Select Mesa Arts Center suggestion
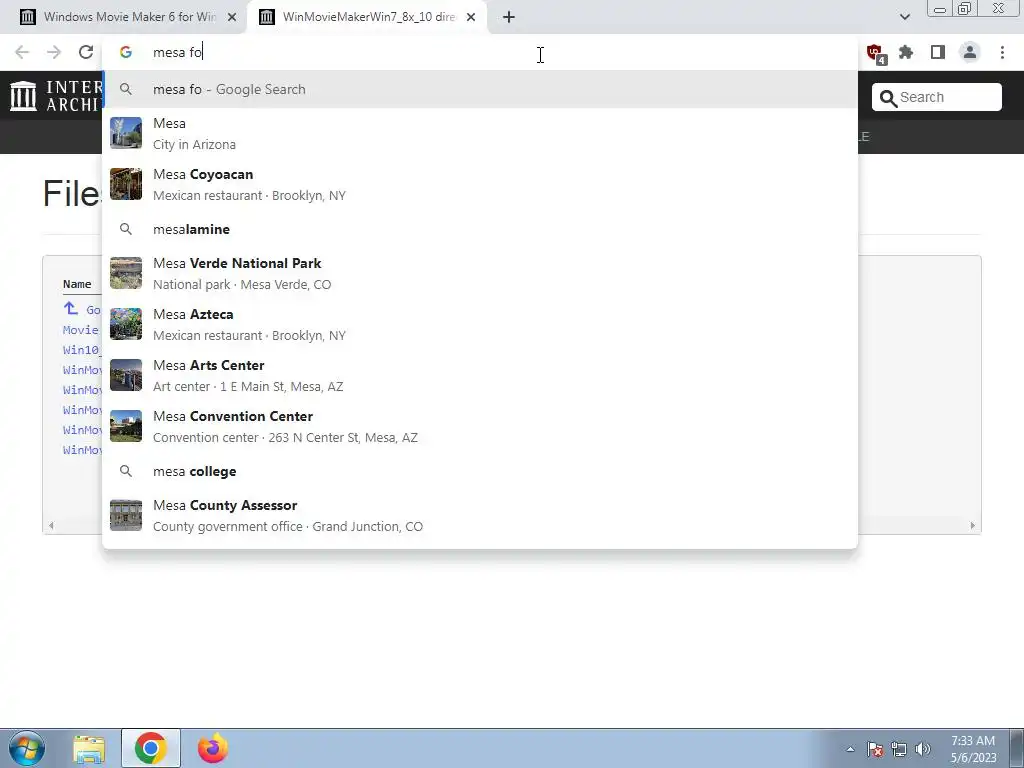The image size is (1024, 768). (480, 375)
